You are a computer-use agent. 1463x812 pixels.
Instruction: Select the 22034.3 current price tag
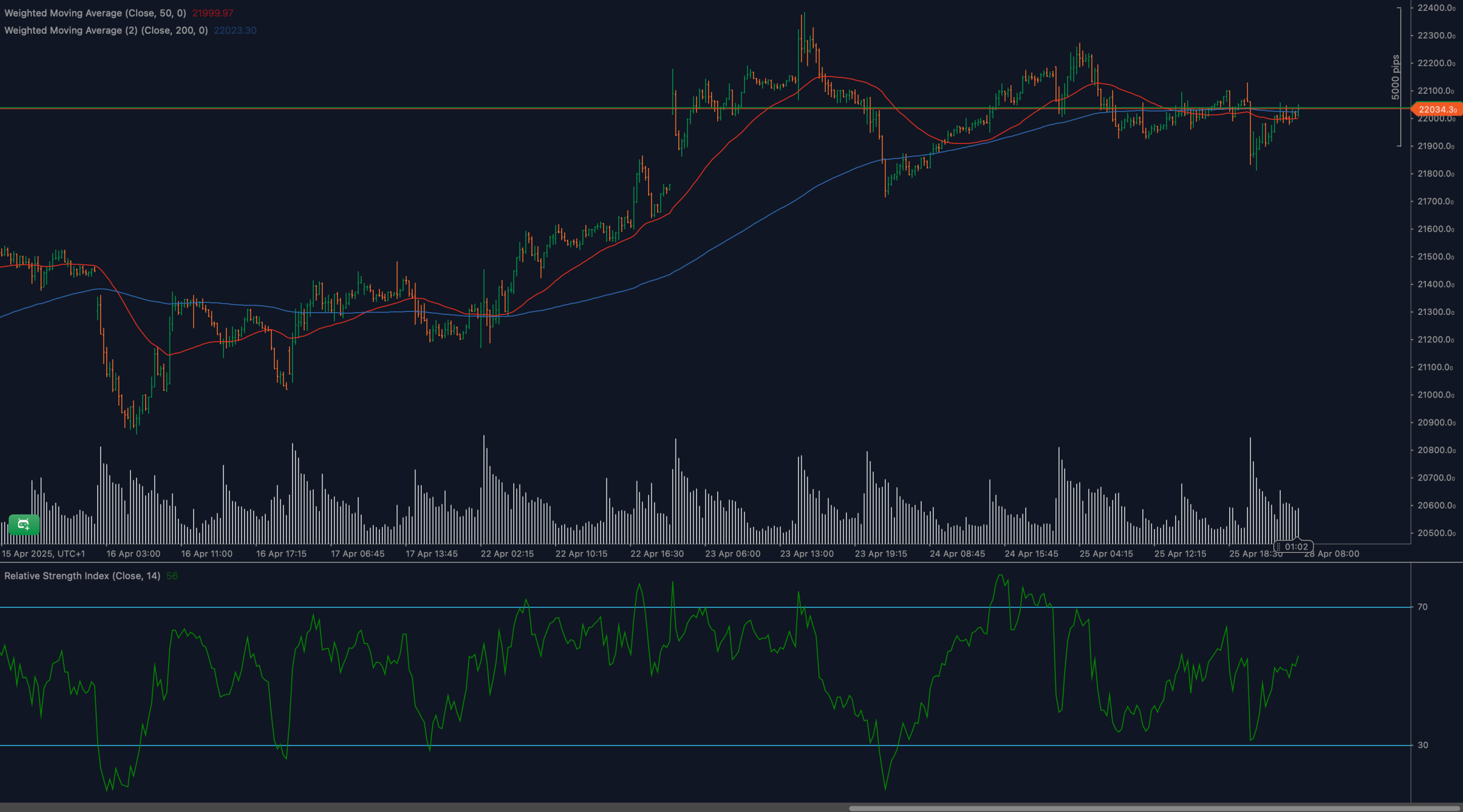pyautogui.click(x=1437, y=109)
